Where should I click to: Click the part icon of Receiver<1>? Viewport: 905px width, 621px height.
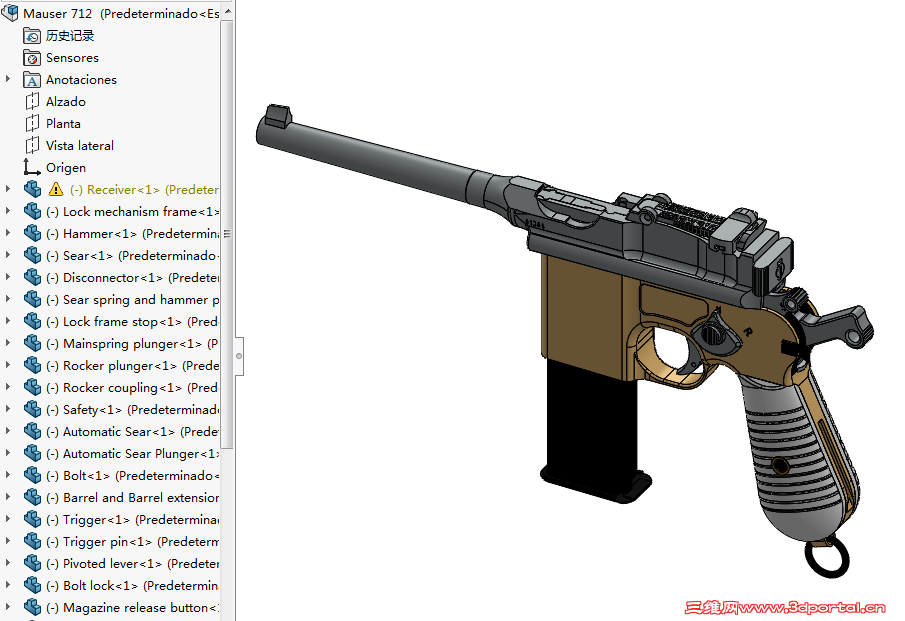coord(32,189)
